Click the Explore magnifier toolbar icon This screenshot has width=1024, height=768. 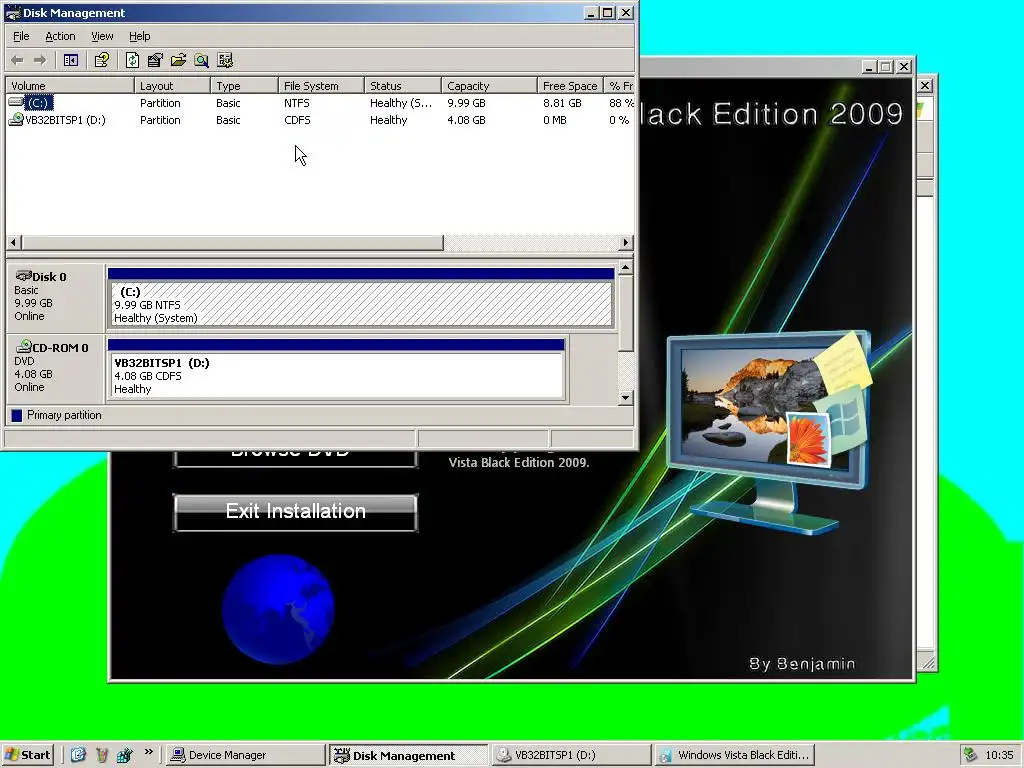(x=202, y=61)
